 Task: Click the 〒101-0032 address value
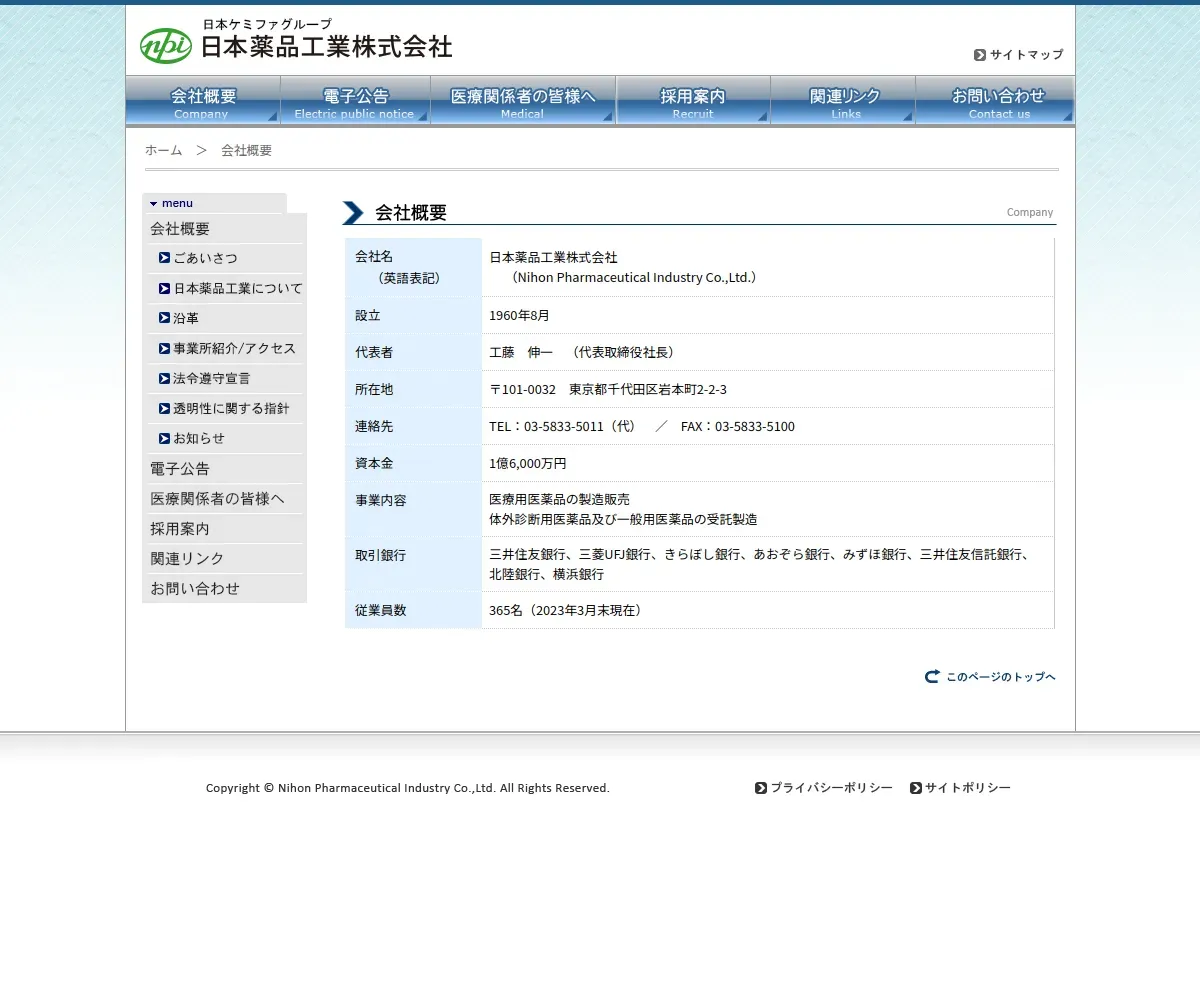pyautogui.click(x=608, y=389)
